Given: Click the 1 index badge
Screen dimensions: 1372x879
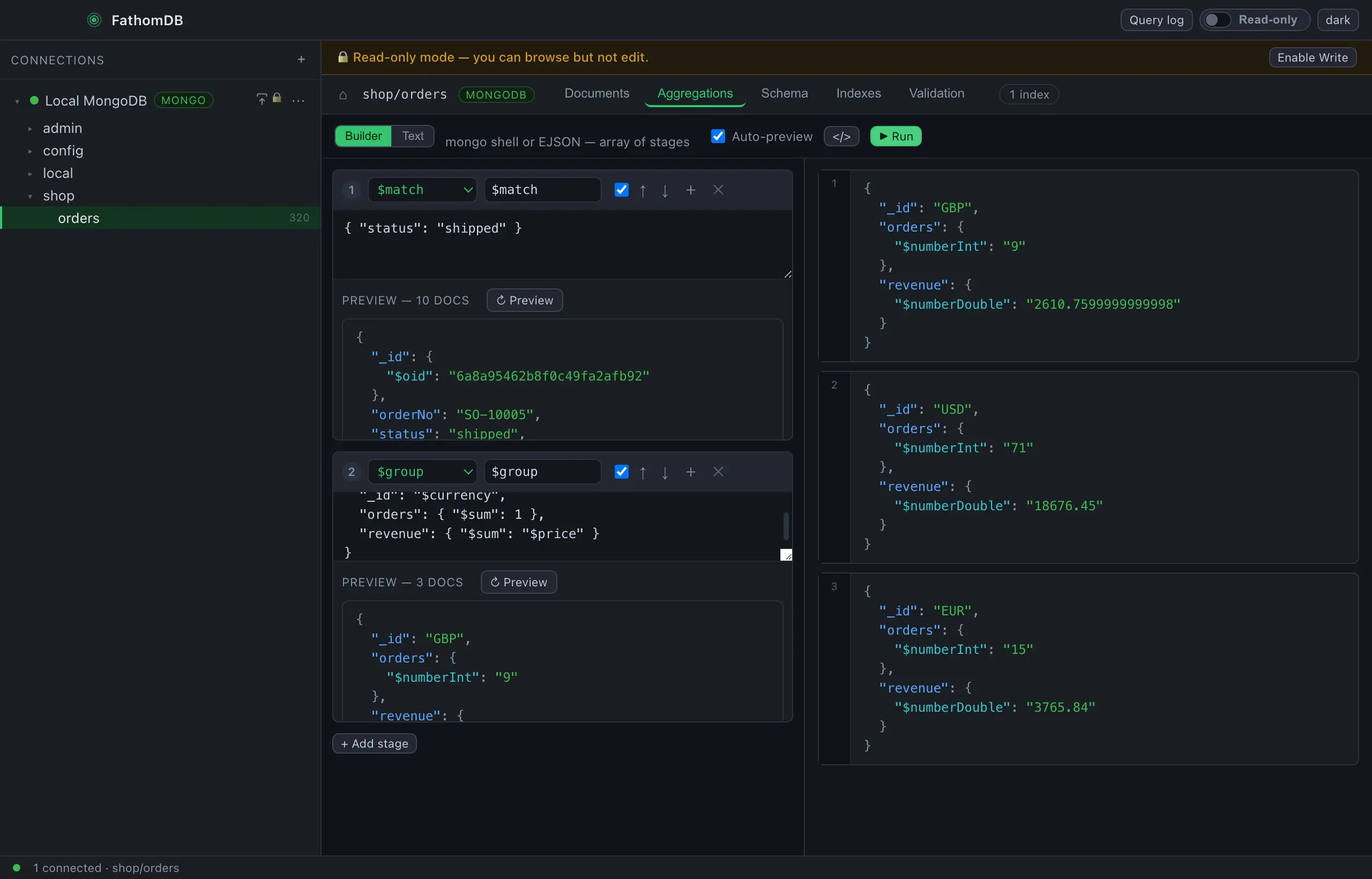Looking at the screenshot, I should point(1028,95).
